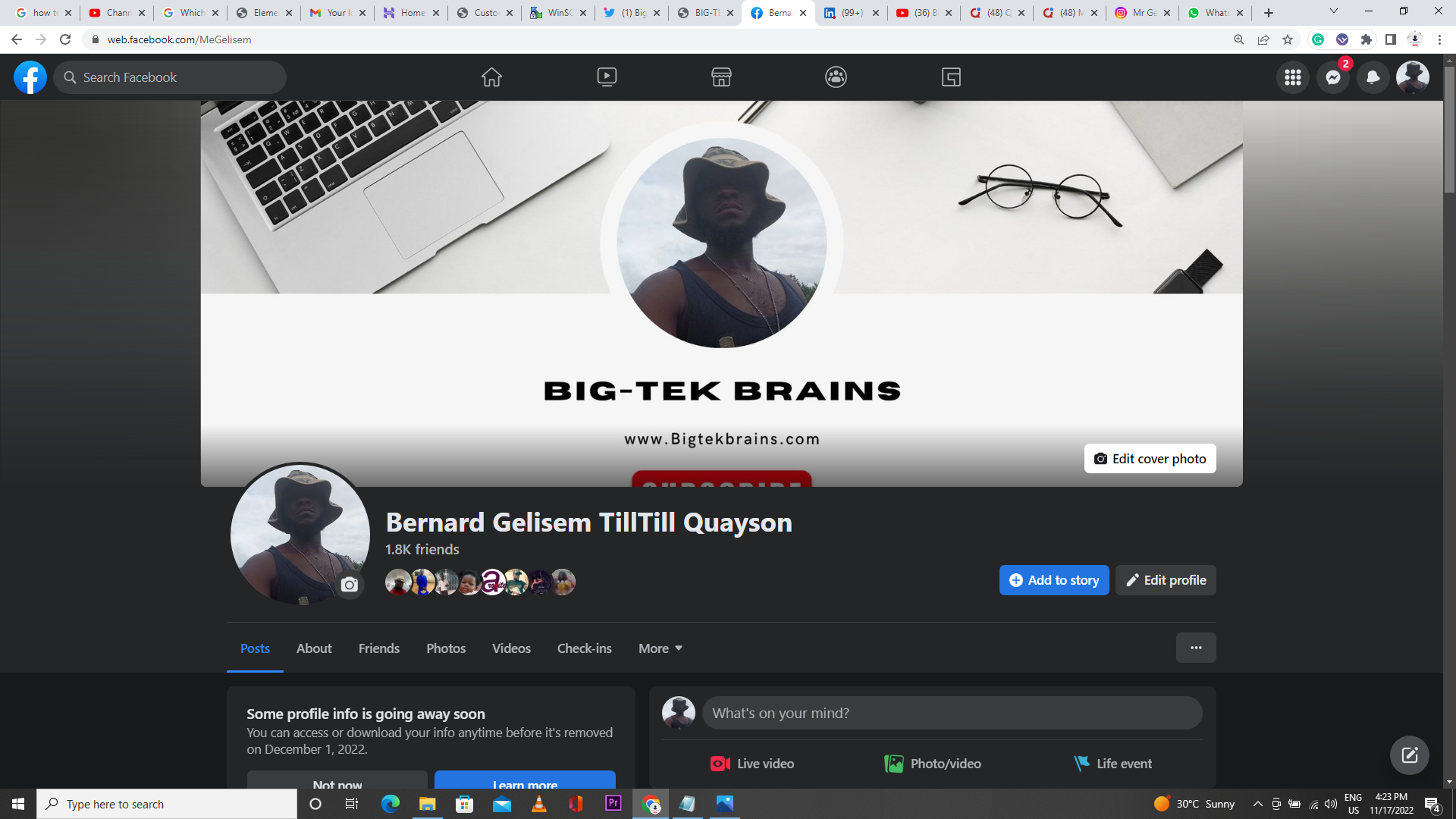Screen dimensions: 1456x819
Task: Switch to the About tab
Action: [313, 648]
